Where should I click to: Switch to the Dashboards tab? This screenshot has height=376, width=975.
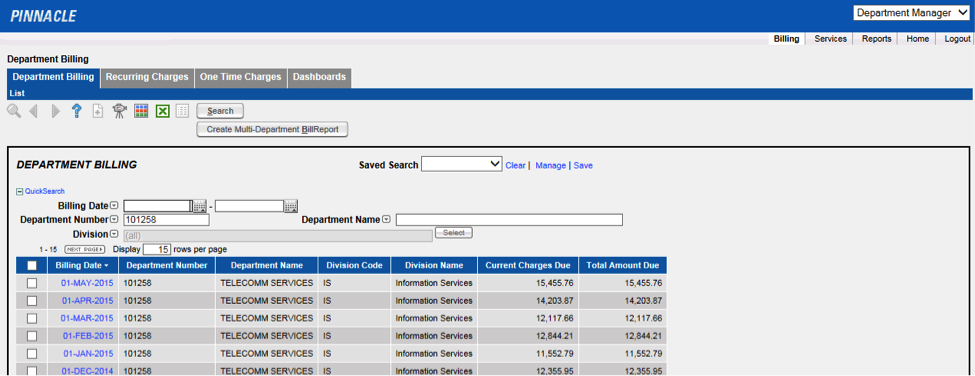[320, 77]
